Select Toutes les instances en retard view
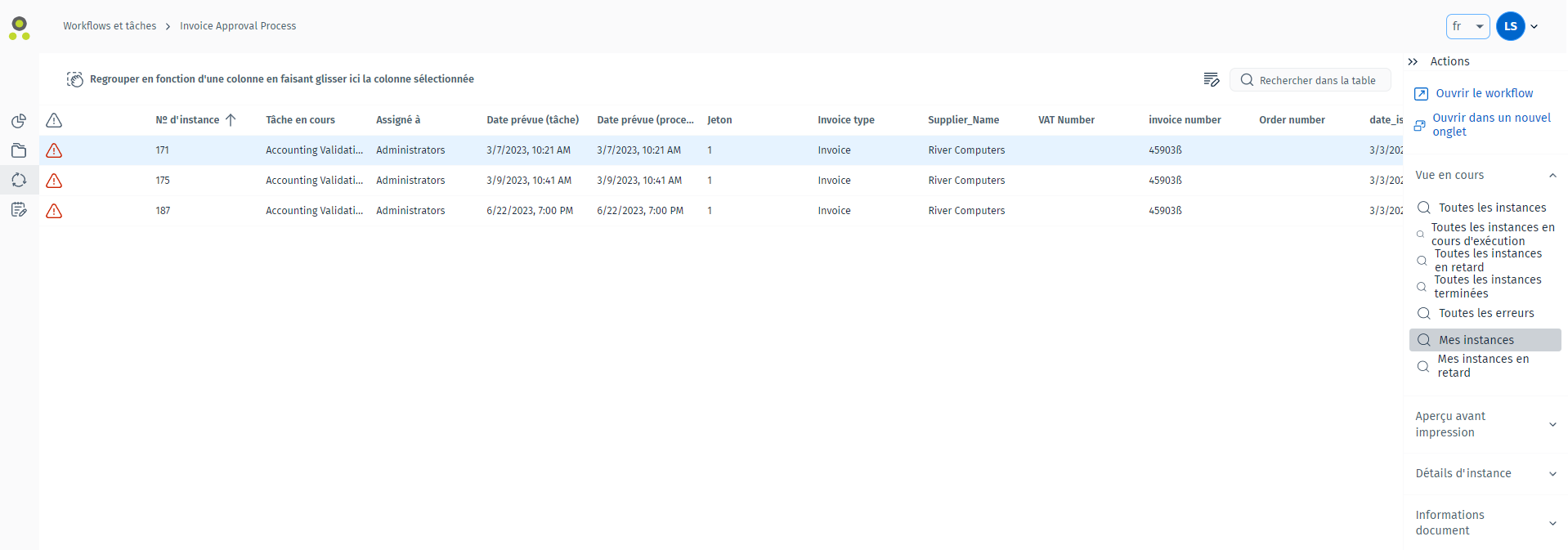The height and width of the screenshot is (550, 1568). [1488, 260]
